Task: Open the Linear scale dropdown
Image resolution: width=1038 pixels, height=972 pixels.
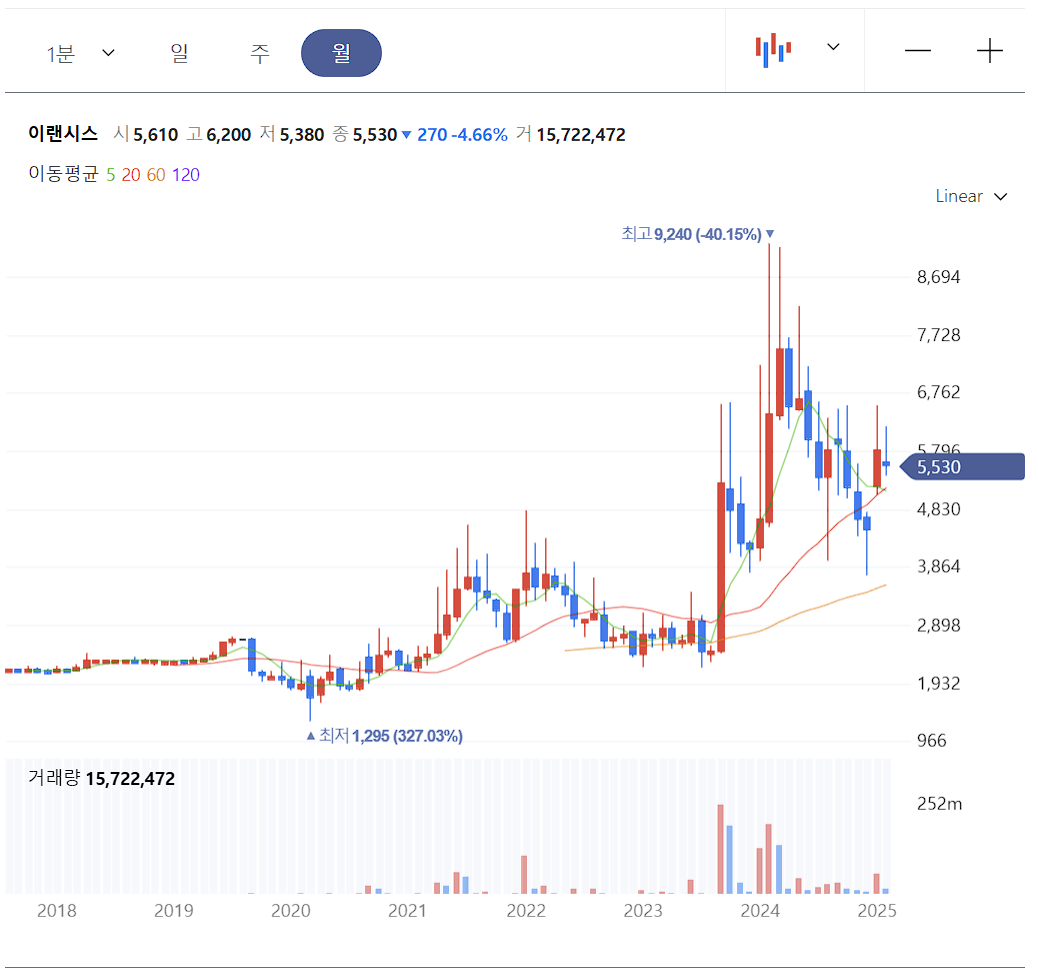Action: click(x=971, y=196)
